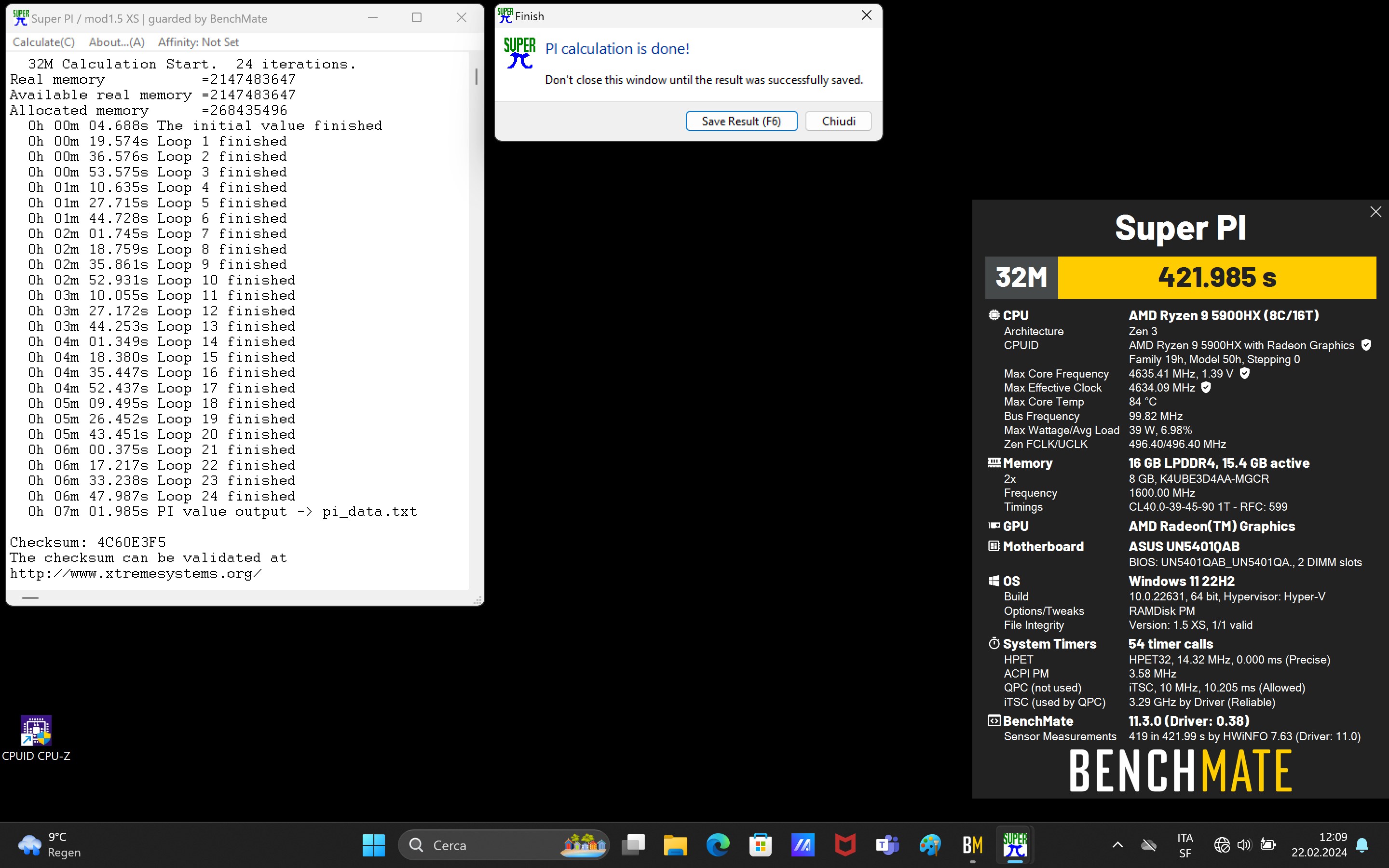Image resolution: width=1389 pixels, height=868 pixels.
Task: Click the BenchMate section icon
Action: [x=994, y=720]
